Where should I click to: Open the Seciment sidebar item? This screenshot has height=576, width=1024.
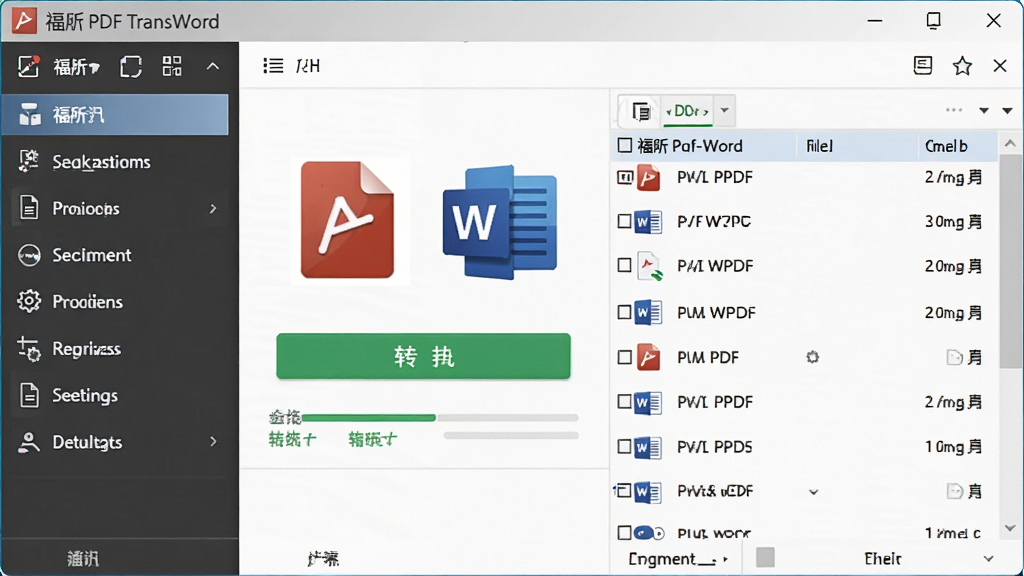tap(115, 255)
